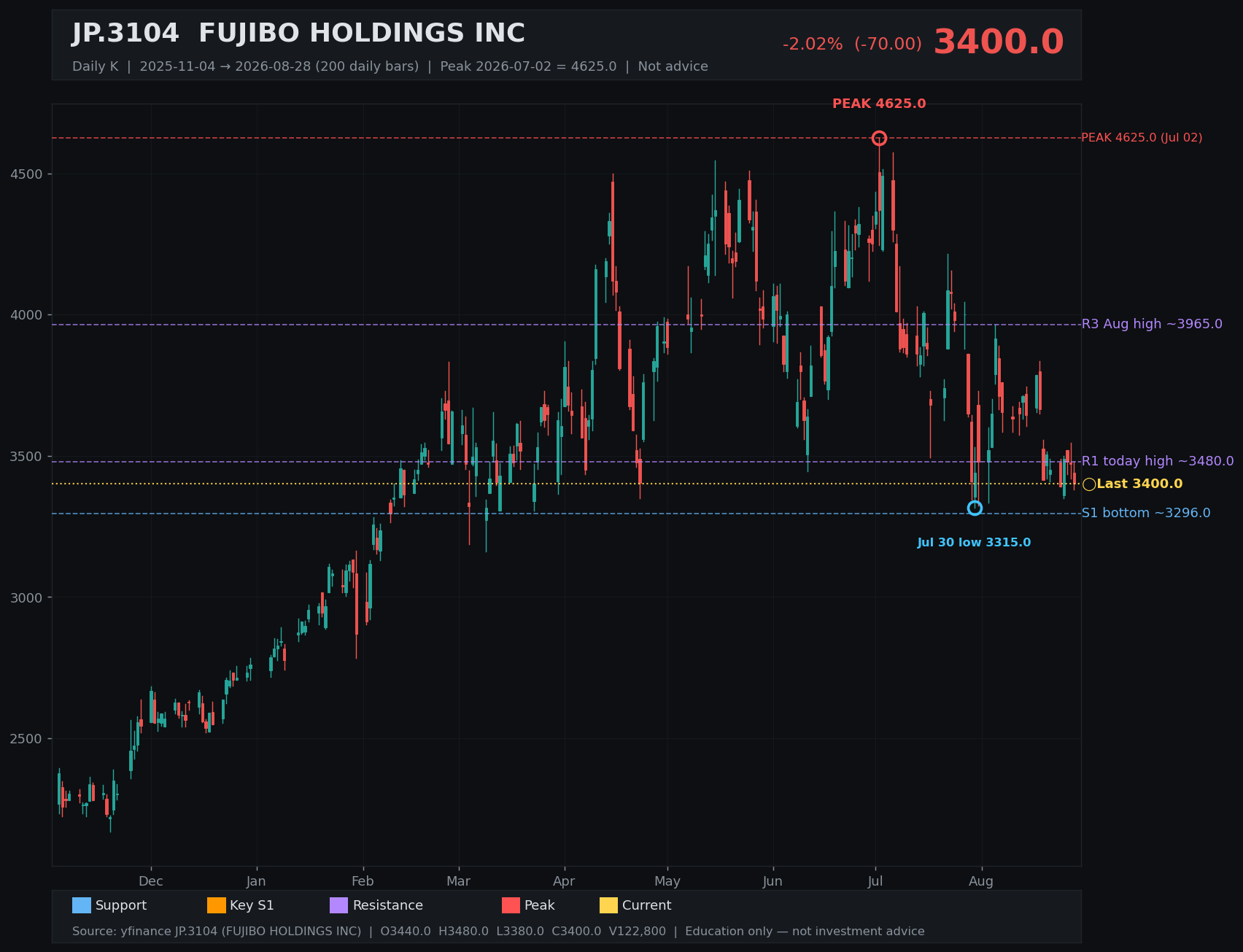The image size is (1243, 952).
Task: Click the PEAK 4625.0 (Jul 02) line label
Action: point(1142,138)
